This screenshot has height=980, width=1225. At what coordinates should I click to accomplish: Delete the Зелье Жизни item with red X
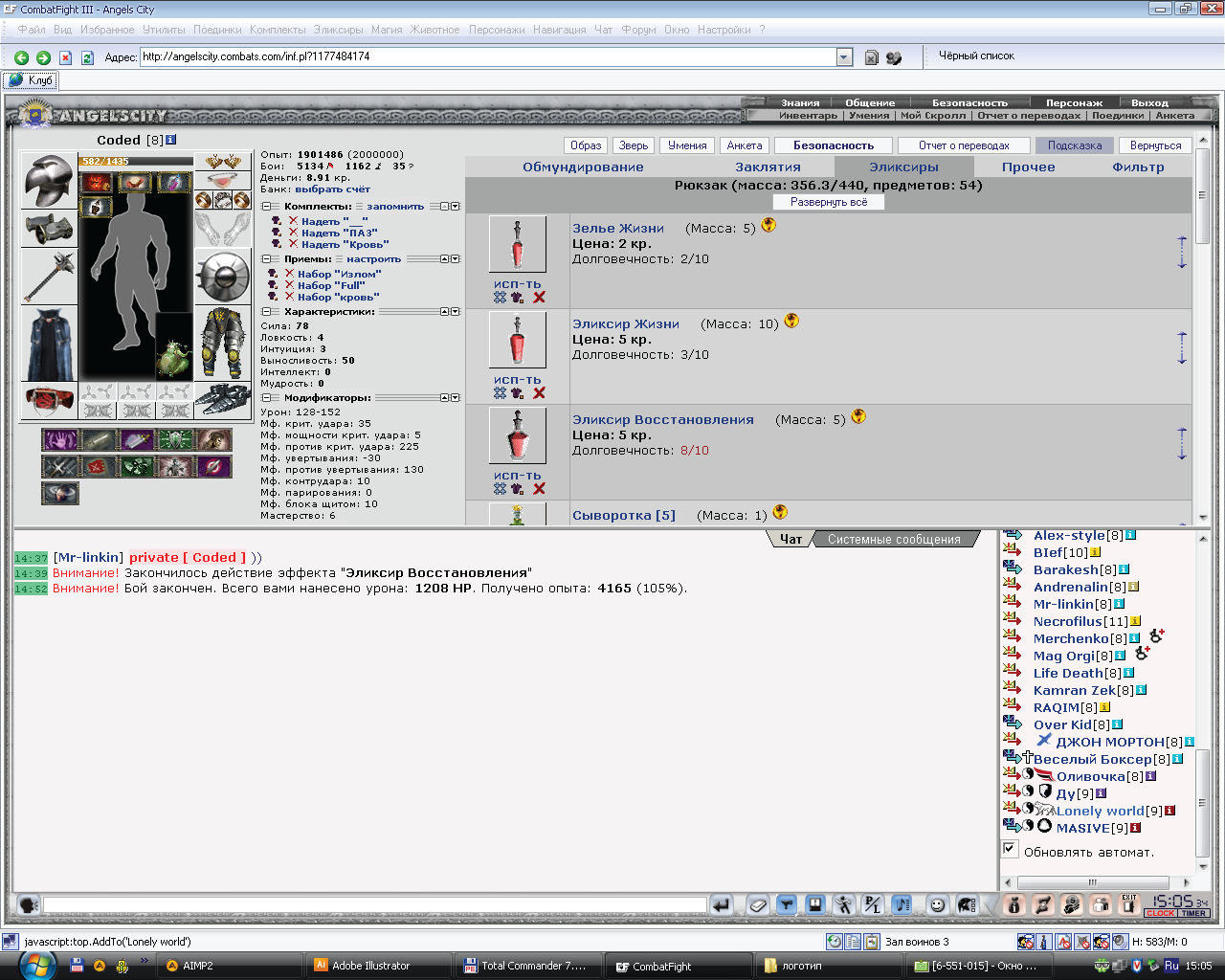(x=539, y=298)
